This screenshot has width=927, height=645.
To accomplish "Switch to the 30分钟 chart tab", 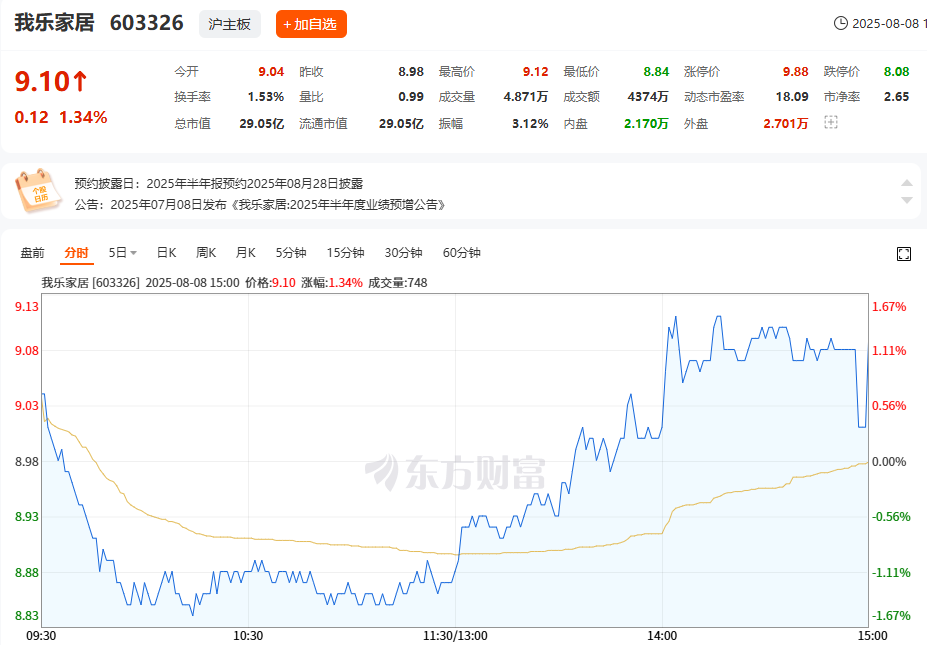I will click(403, 253).
